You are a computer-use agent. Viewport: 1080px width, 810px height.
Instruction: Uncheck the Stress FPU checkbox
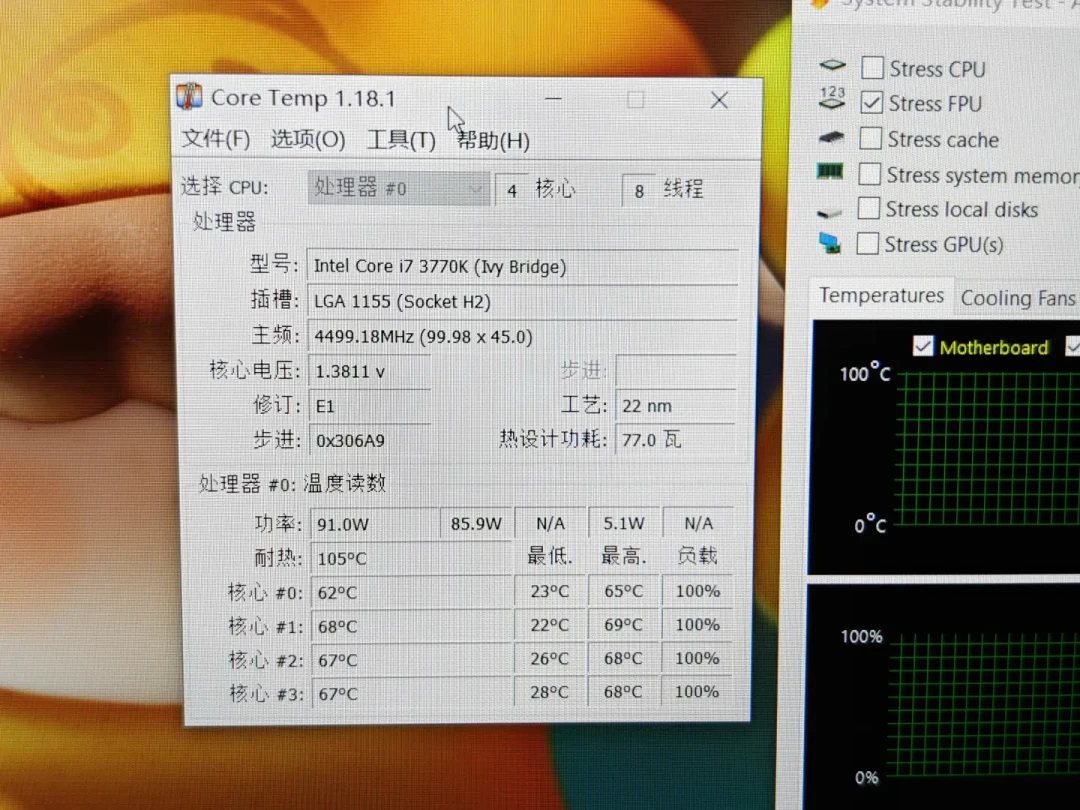(871, 103)
